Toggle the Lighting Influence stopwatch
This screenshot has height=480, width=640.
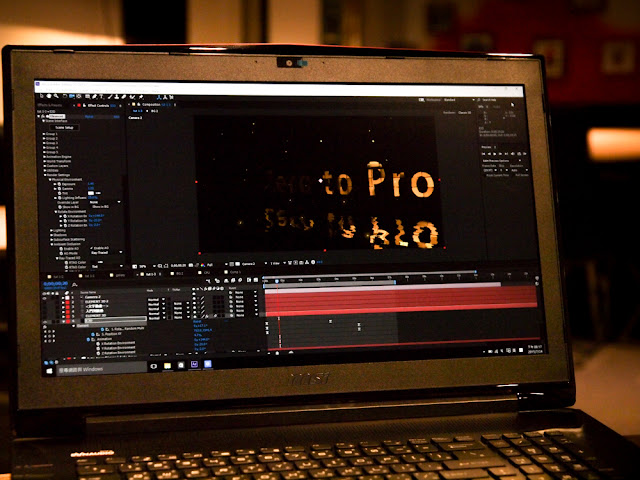tap(60, 198)
